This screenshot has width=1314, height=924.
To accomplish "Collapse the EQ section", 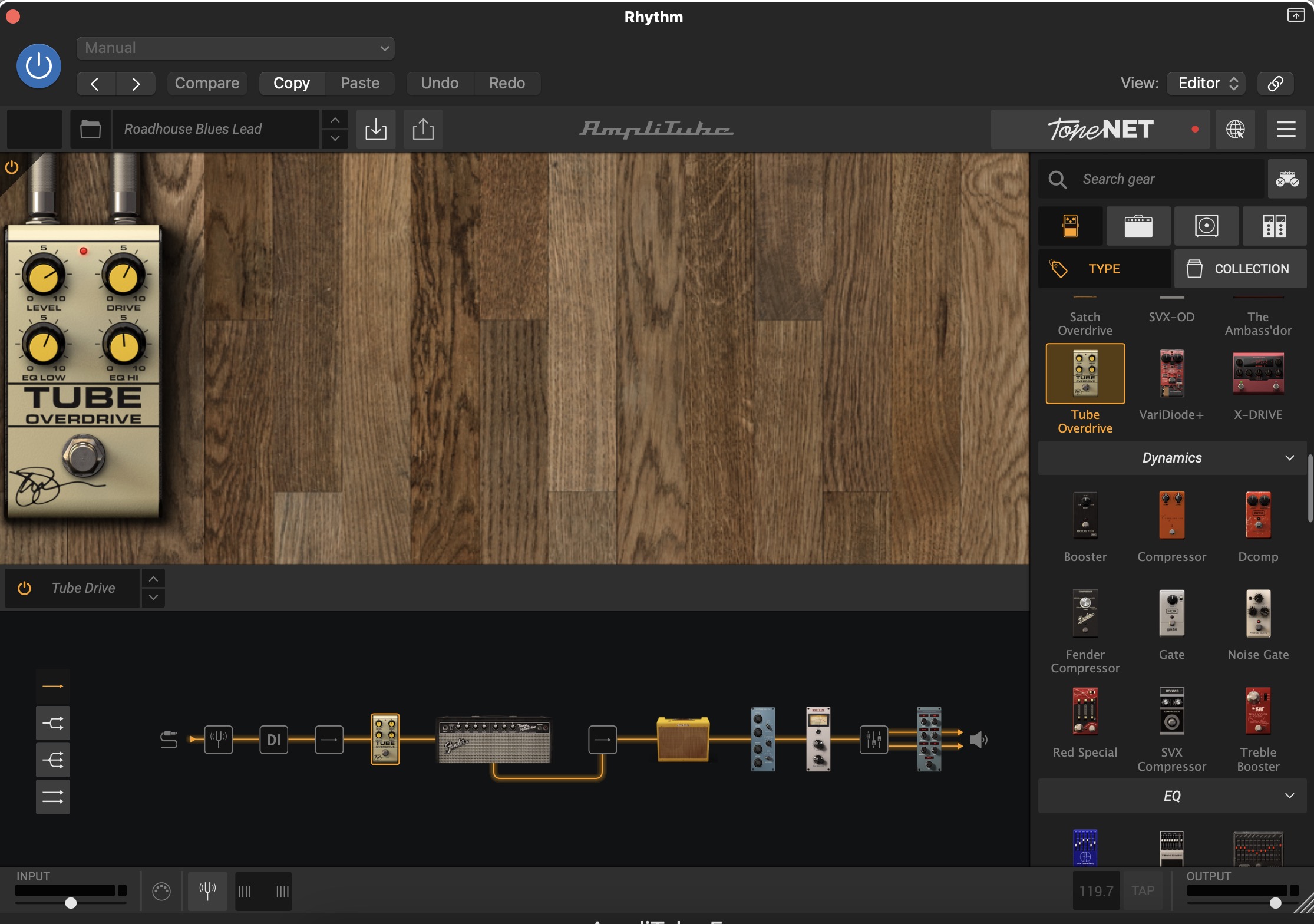I will (x=1172, y=796).
